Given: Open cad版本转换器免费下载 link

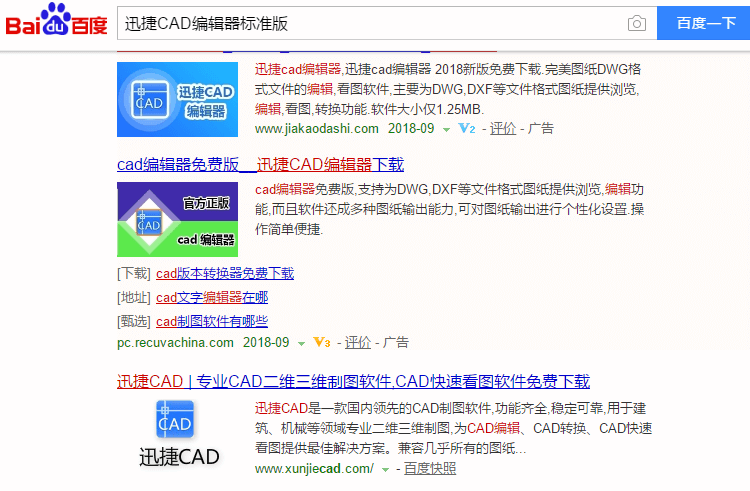Looking at the screenshot, I should pyautogui.click(x=225, y=273).
